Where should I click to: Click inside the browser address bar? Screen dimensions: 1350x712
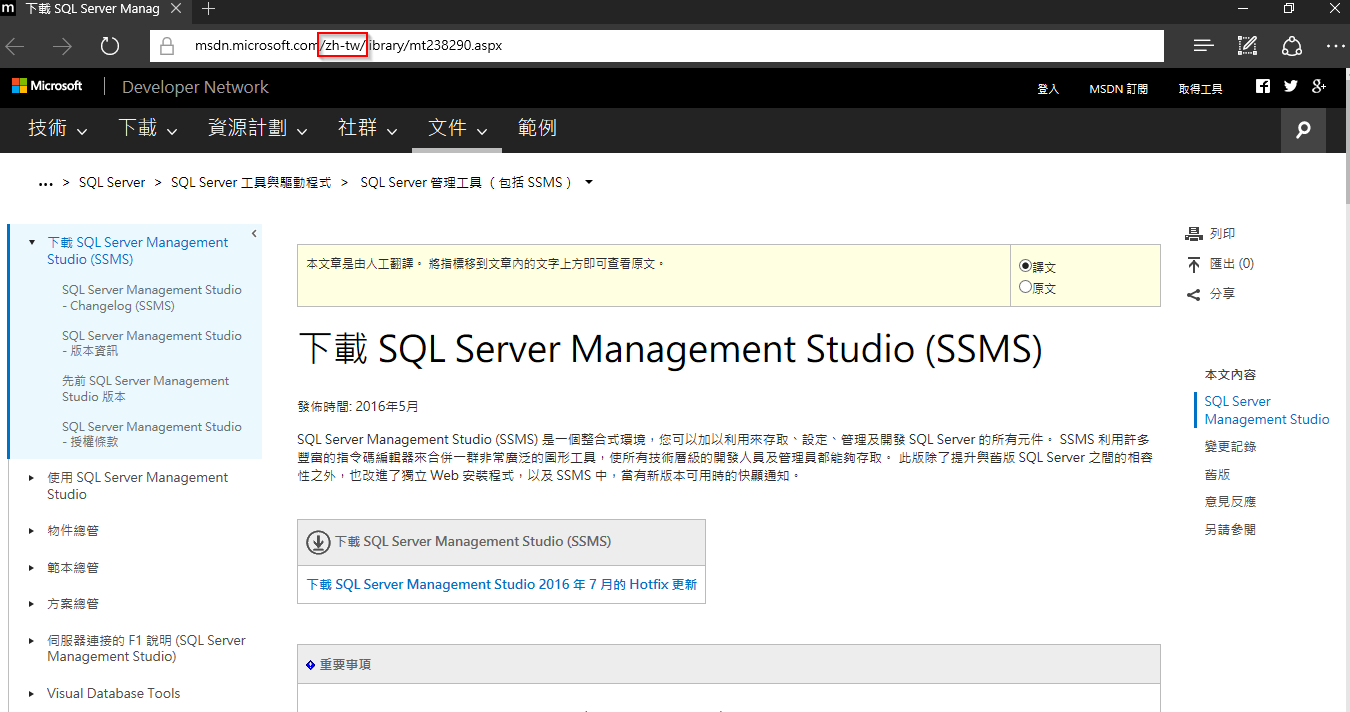600,45
